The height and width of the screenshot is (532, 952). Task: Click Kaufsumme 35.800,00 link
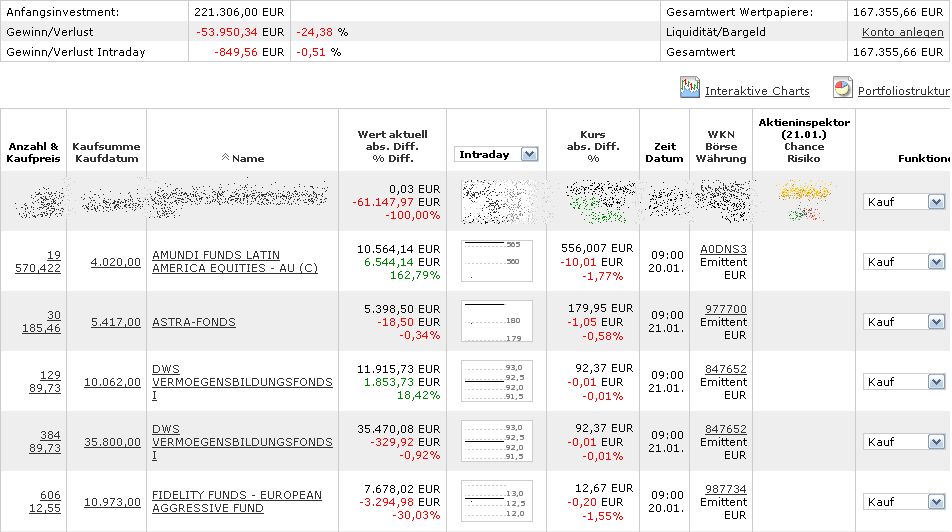tap(112, 443)
